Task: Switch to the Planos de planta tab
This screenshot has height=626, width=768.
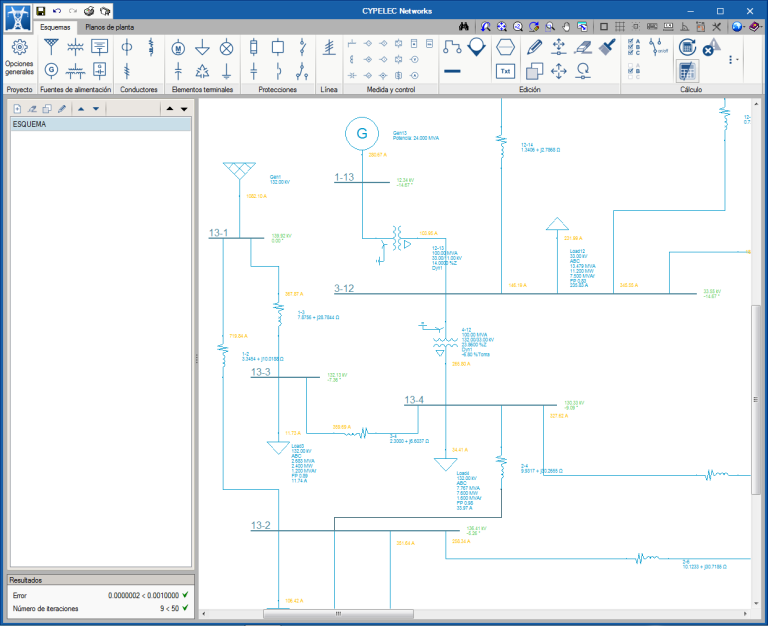Action: pos(109,27)
